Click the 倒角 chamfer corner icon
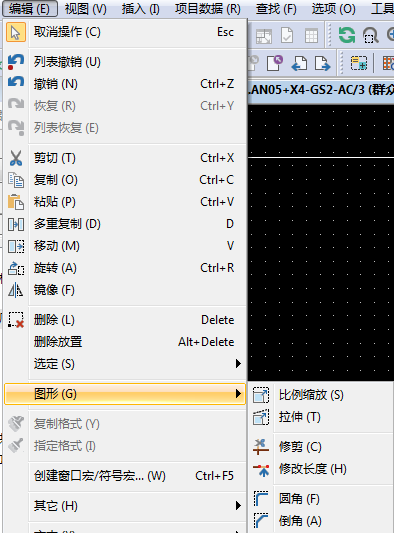This screenshot has width=394, height=533. click(x=261, y=521)
